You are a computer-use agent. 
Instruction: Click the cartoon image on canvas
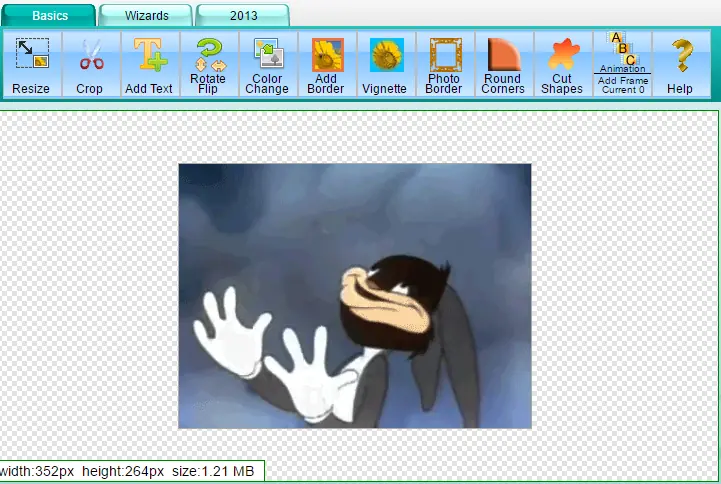355,296
